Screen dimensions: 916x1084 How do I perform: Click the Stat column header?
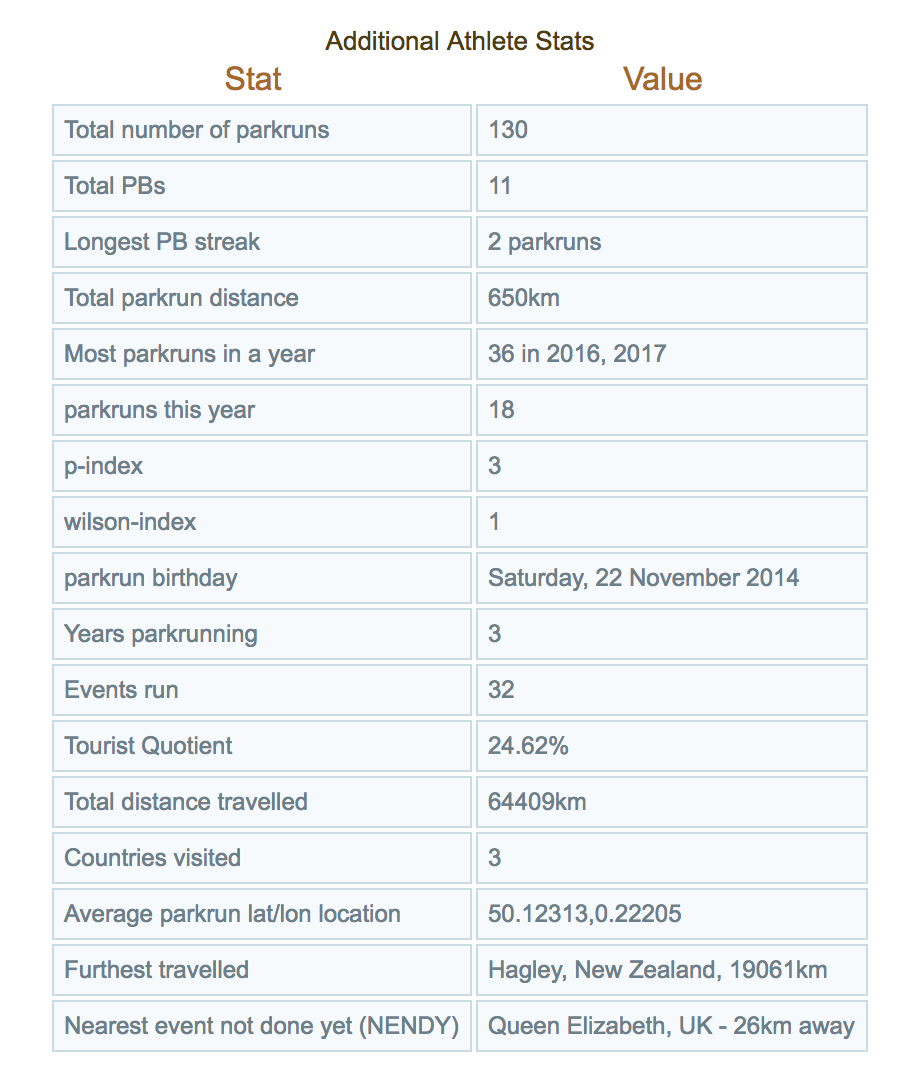coord(253,79)
